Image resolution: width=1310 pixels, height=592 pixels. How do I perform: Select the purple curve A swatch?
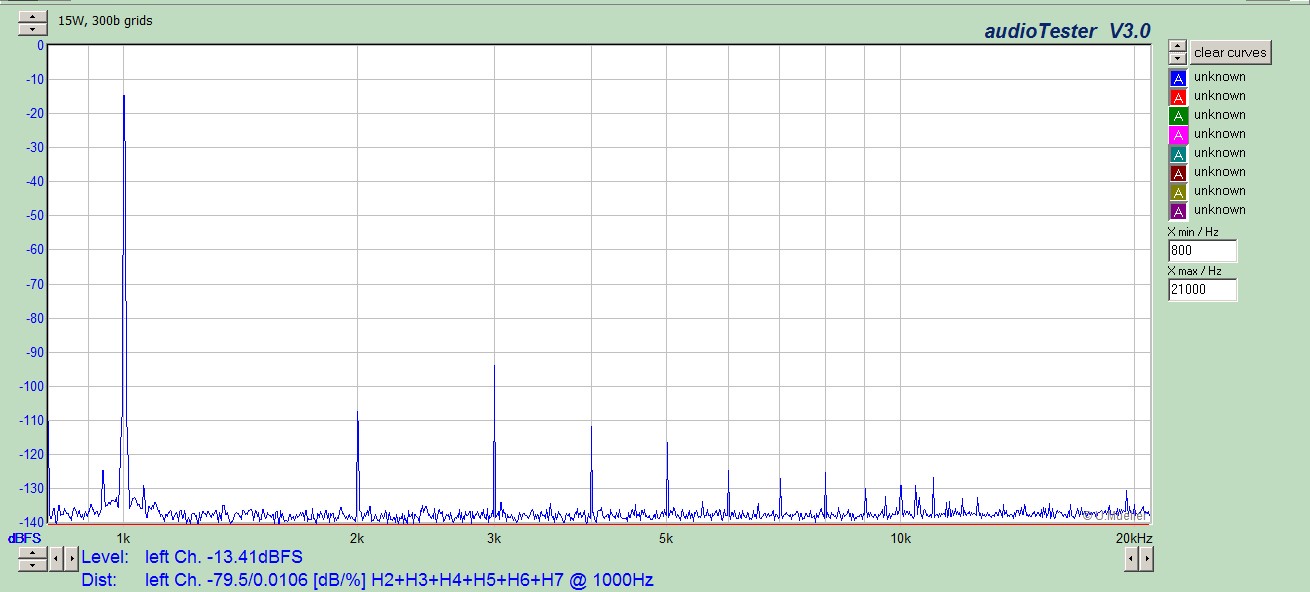pos(1178,211)
